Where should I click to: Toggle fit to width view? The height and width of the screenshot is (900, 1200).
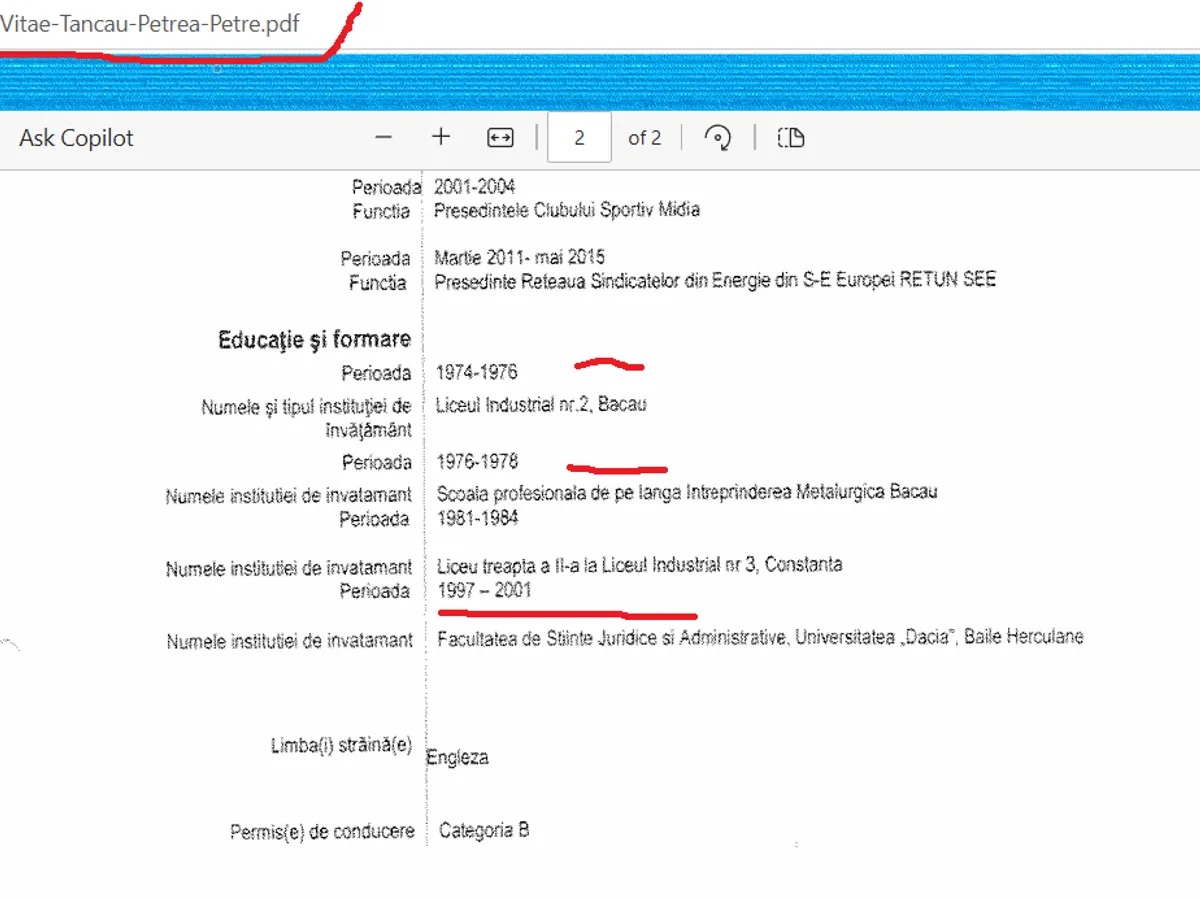pyautogui.click(x=500, y=138)
